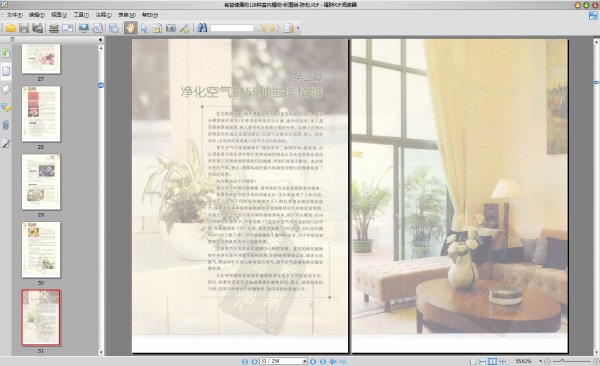Click the Save floppy disk icon
600x366 pixels.
(x=24, y=28)
